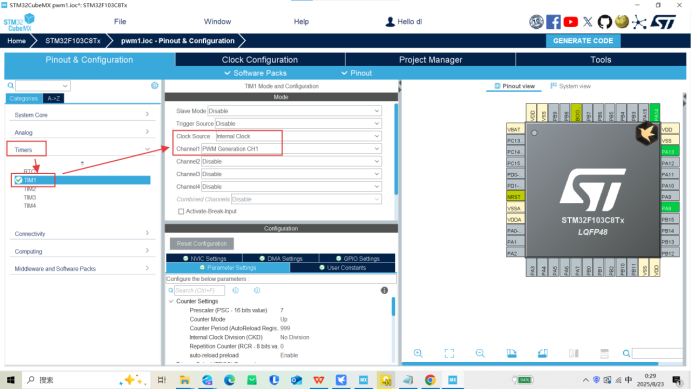
Task: Toggle the TIM1 enabled check mark
Action: point(19,180)
